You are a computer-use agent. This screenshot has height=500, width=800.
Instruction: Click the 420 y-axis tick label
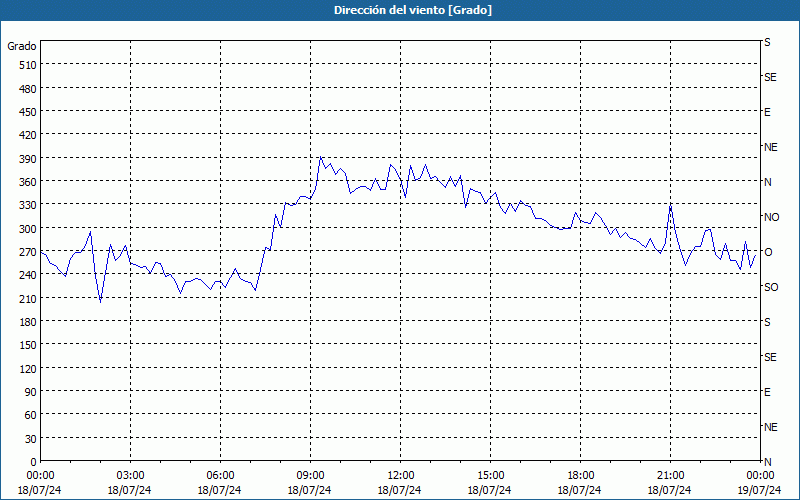29,135
